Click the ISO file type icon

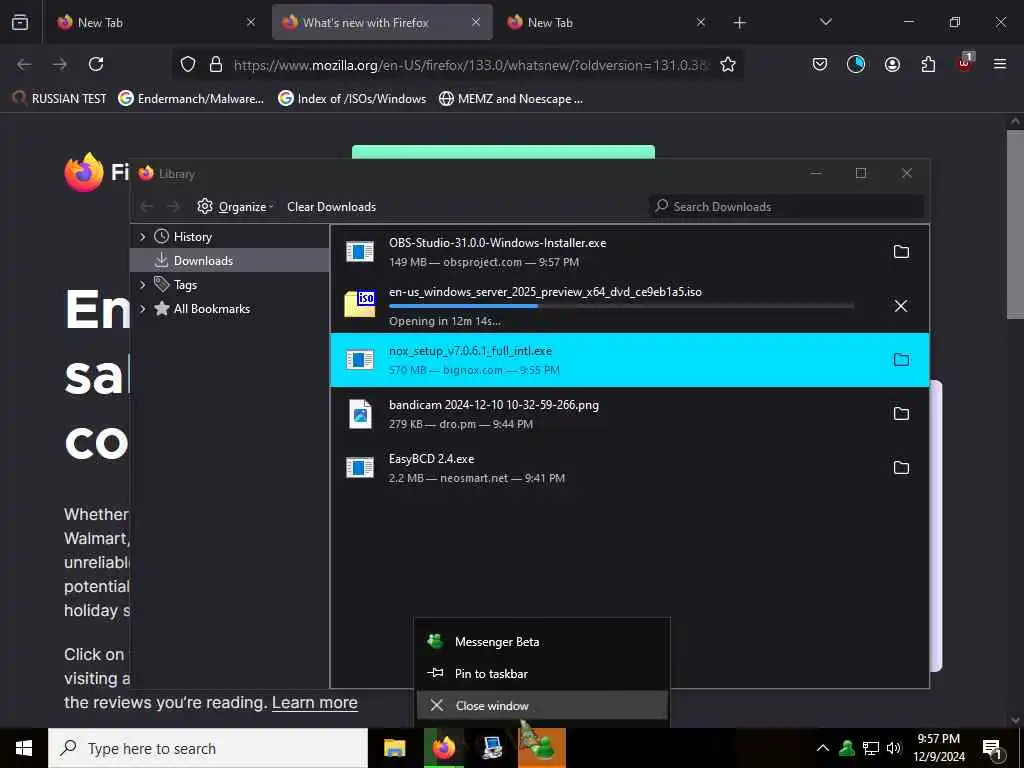360,304
